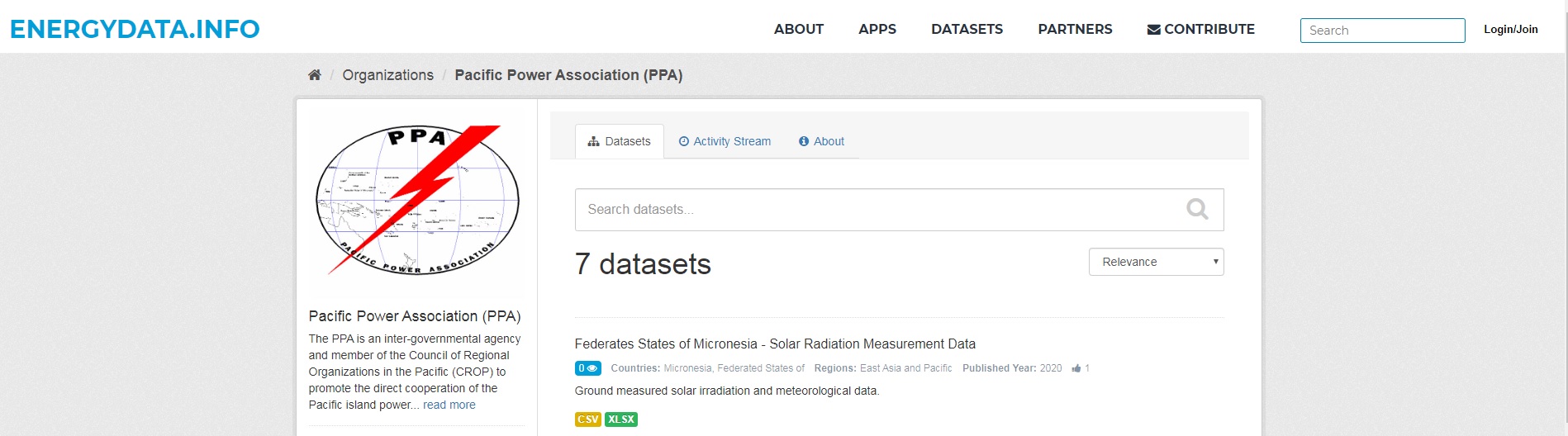Click the Search datasets input field
The width and height of the screenshot is (1568, 436).
(899, 210)
